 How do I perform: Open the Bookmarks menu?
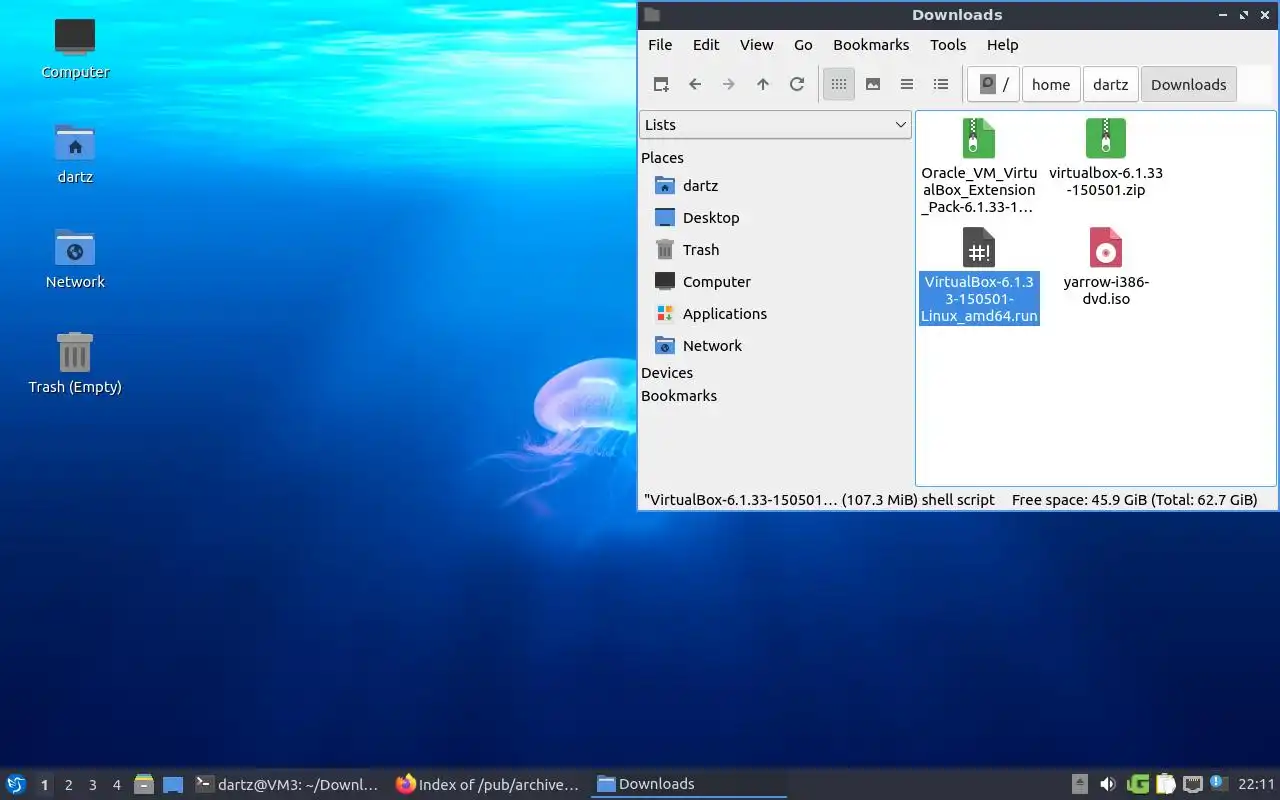tap(871, 45)
